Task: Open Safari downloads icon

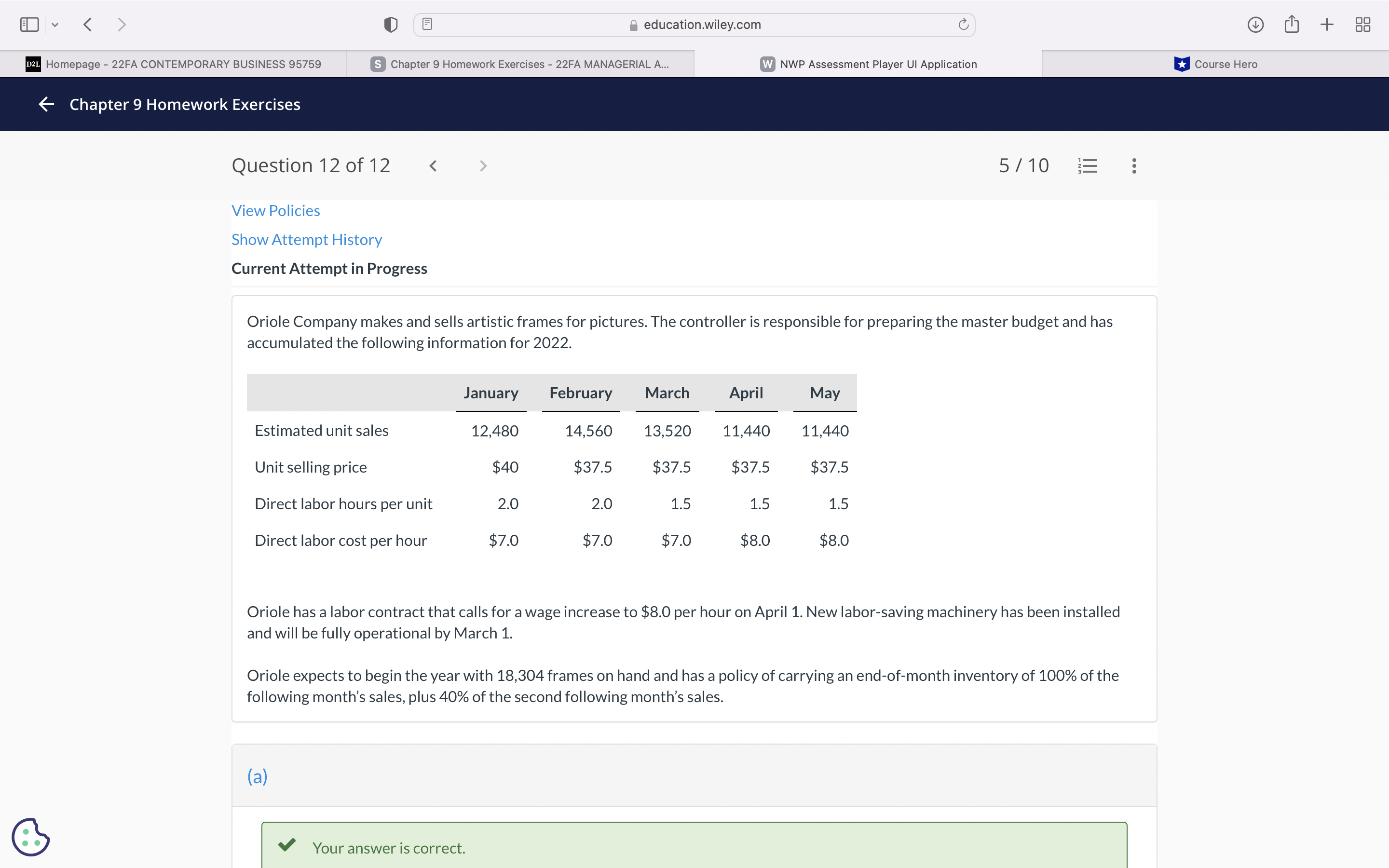Action: [1255, 25]
